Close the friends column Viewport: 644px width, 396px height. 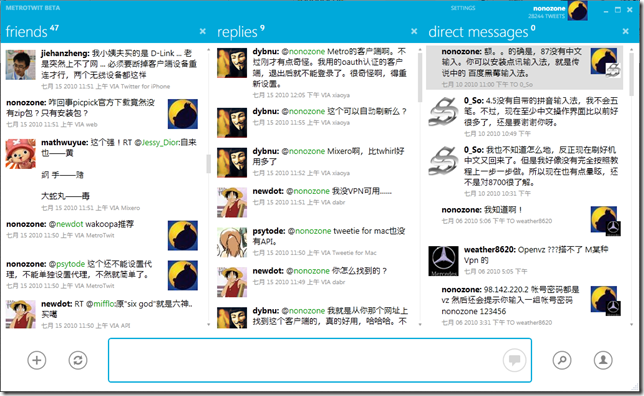pos(202,31)
